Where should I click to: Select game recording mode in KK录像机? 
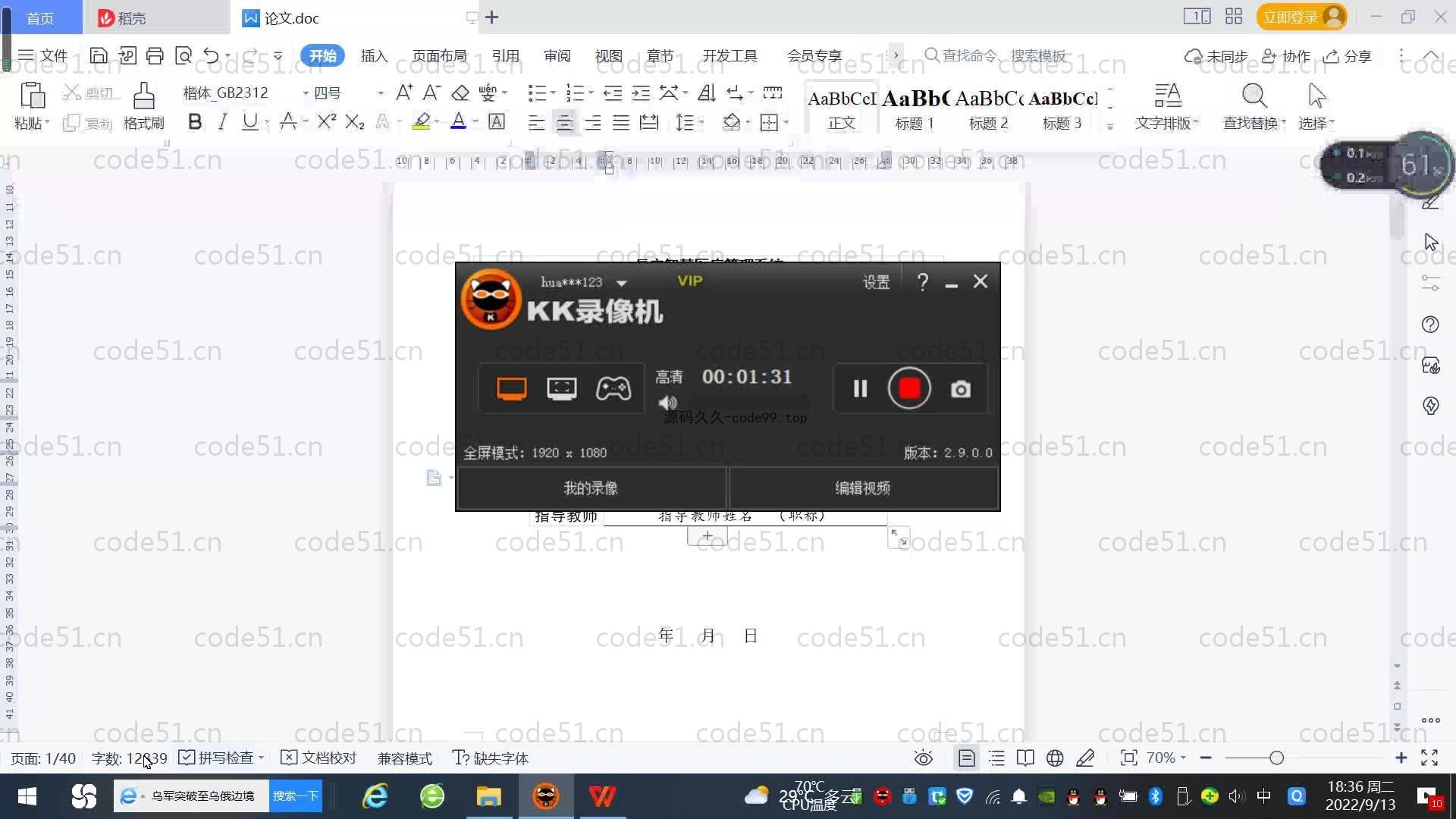(613, 389)
